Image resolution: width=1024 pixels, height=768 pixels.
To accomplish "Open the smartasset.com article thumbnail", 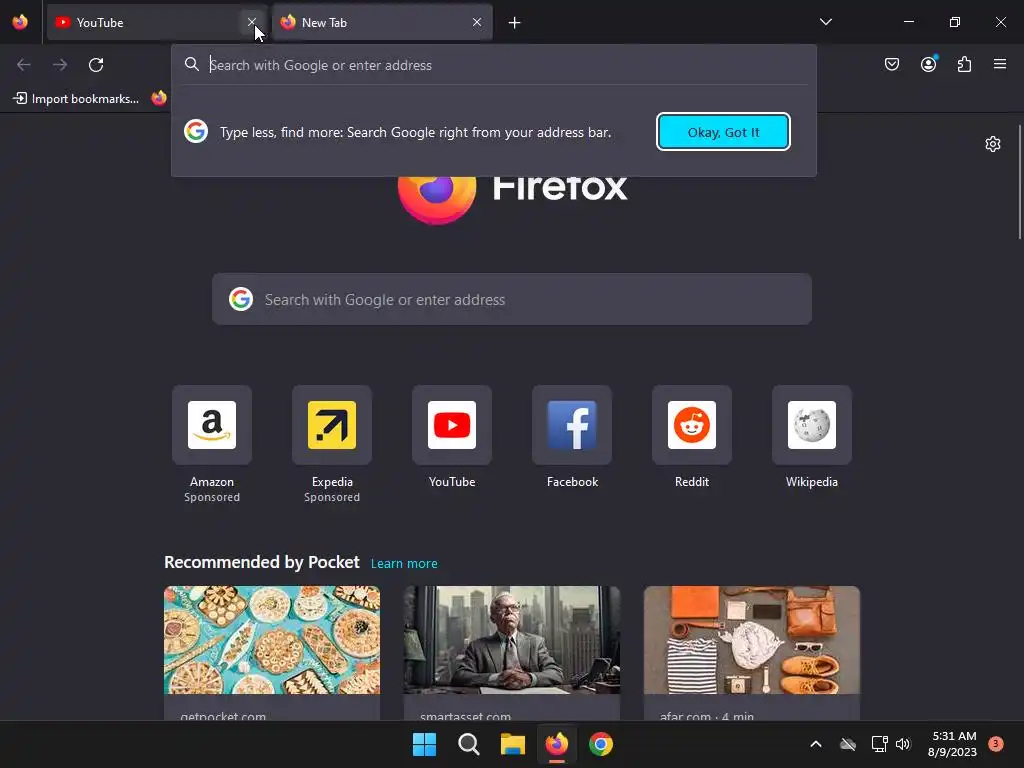I will [x=511, y=640].
